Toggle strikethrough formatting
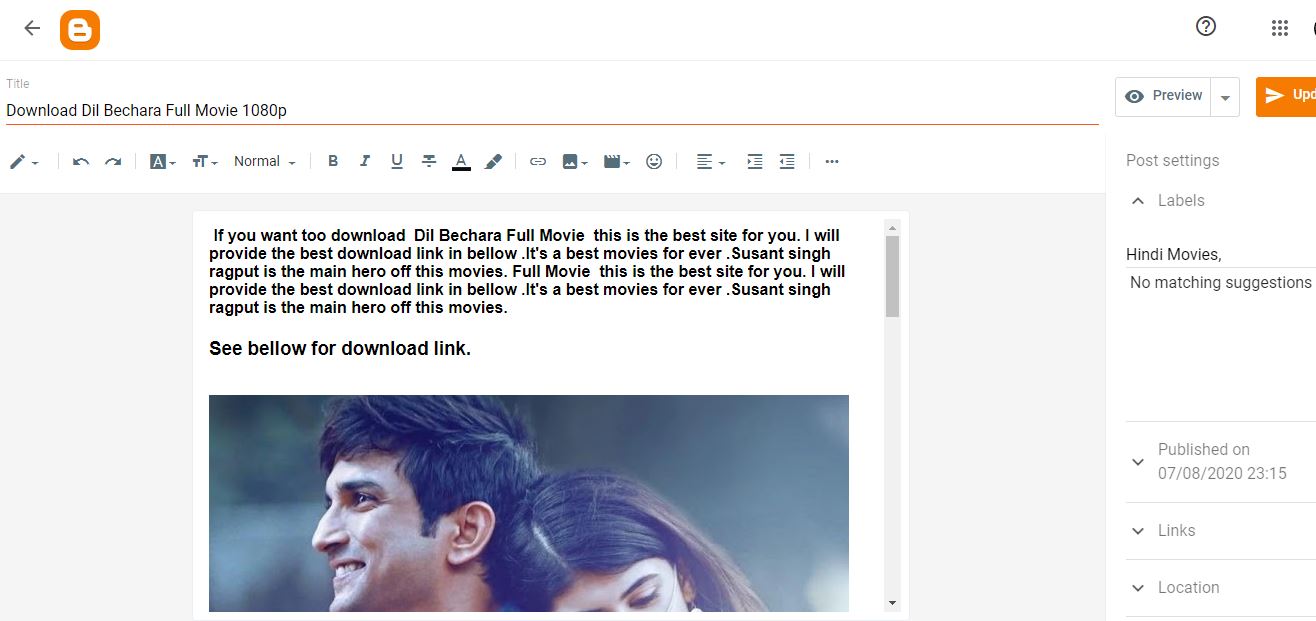 (429, 161)
